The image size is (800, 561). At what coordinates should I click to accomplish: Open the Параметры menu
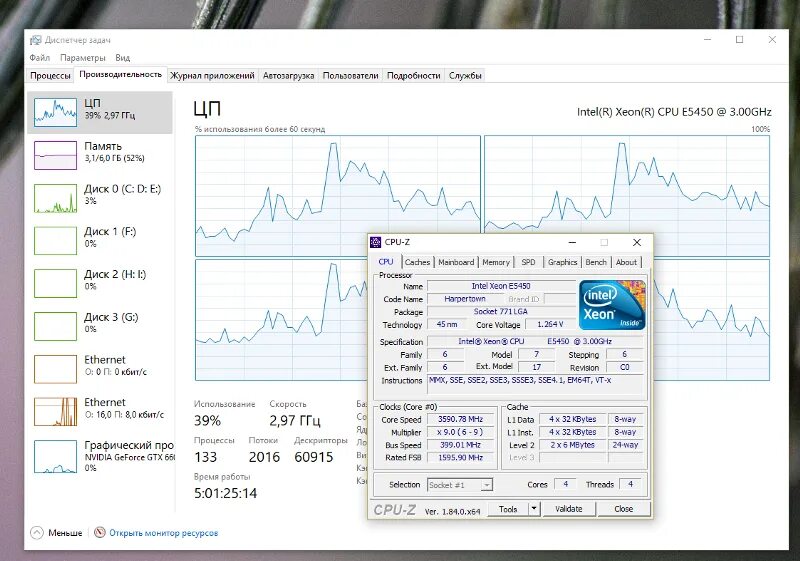(83, 58)
